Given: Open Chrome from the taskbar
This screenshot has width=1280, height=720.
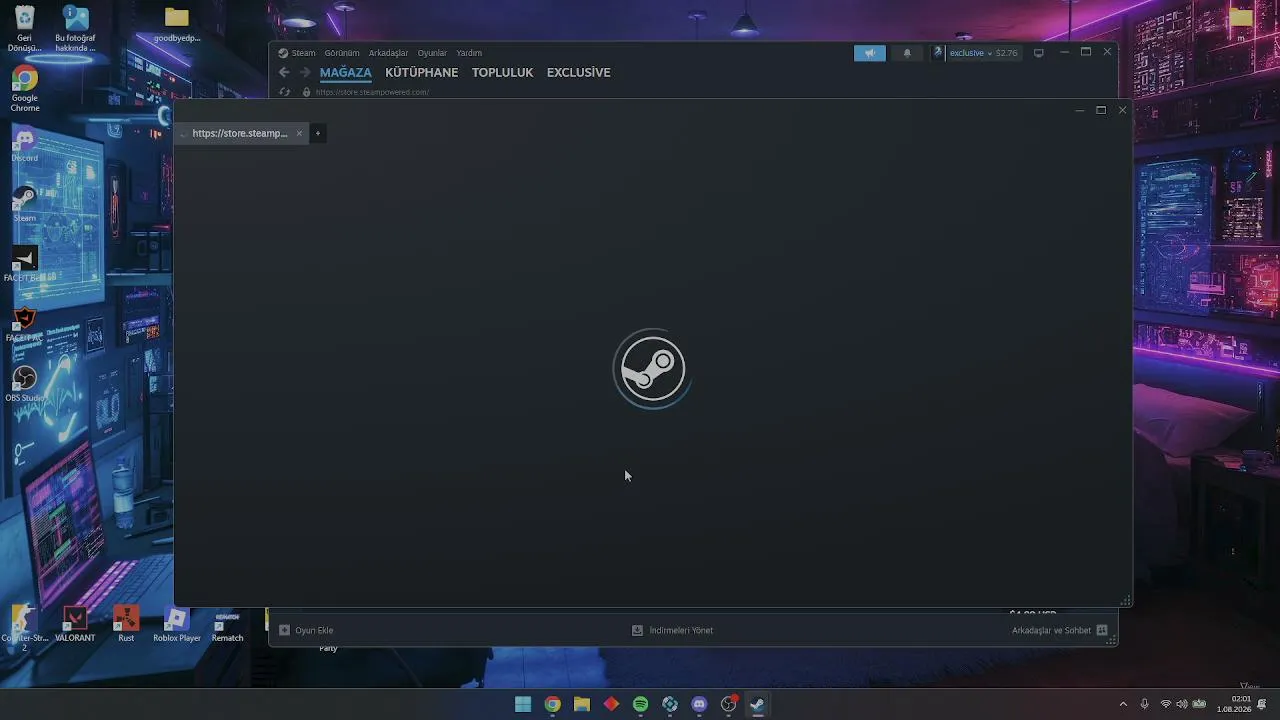Looking at the screenshot, I should coord(552,704).
